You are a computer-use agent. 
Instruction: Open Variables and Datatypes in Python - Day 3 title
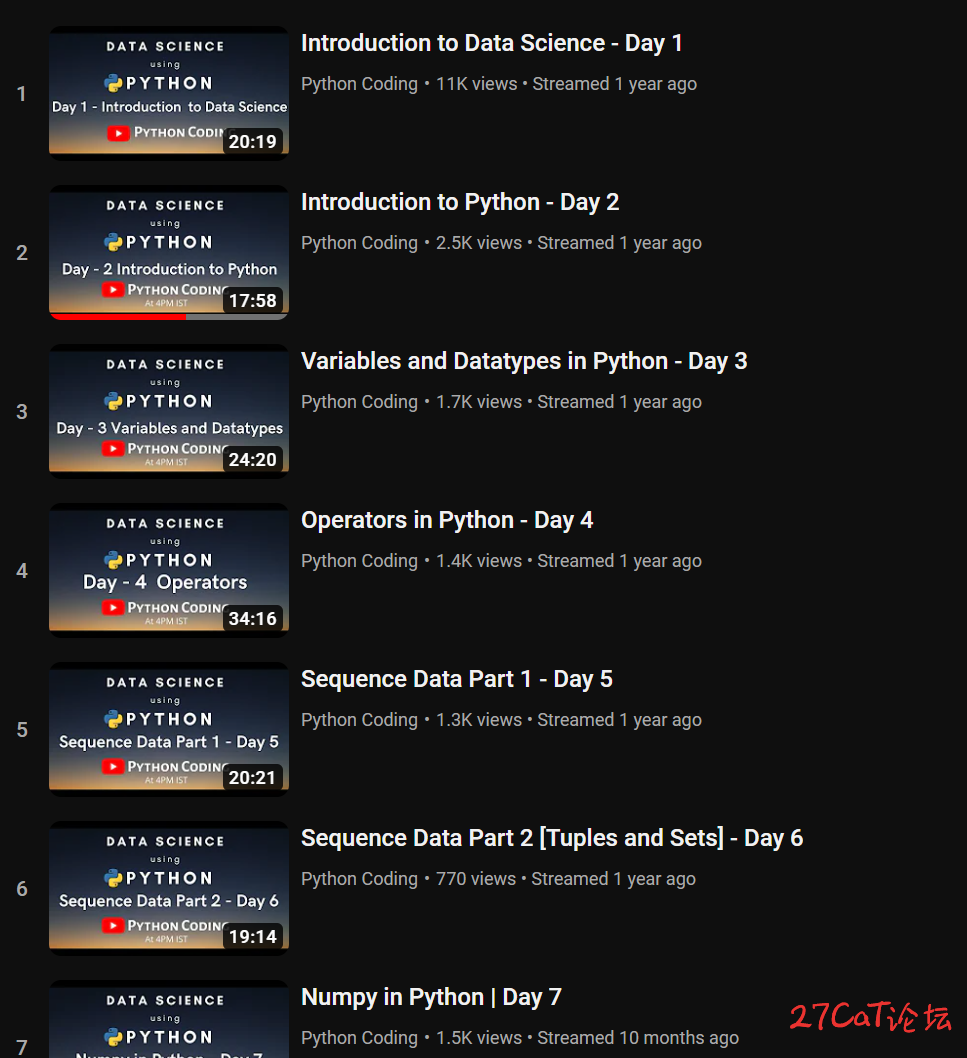click(524, 361)
